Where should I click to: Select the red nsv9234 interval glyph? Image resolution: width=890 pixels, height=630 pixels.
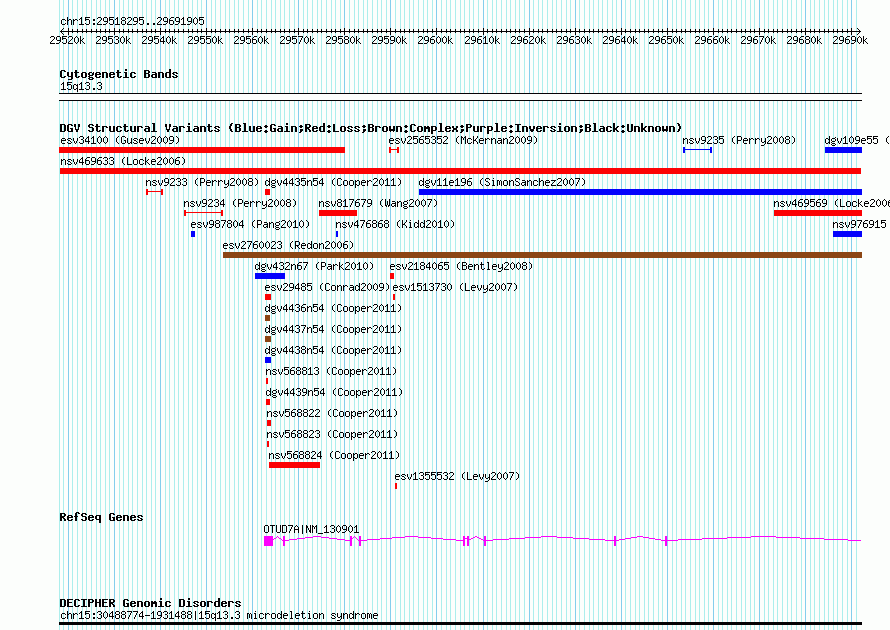coord(203,213)
